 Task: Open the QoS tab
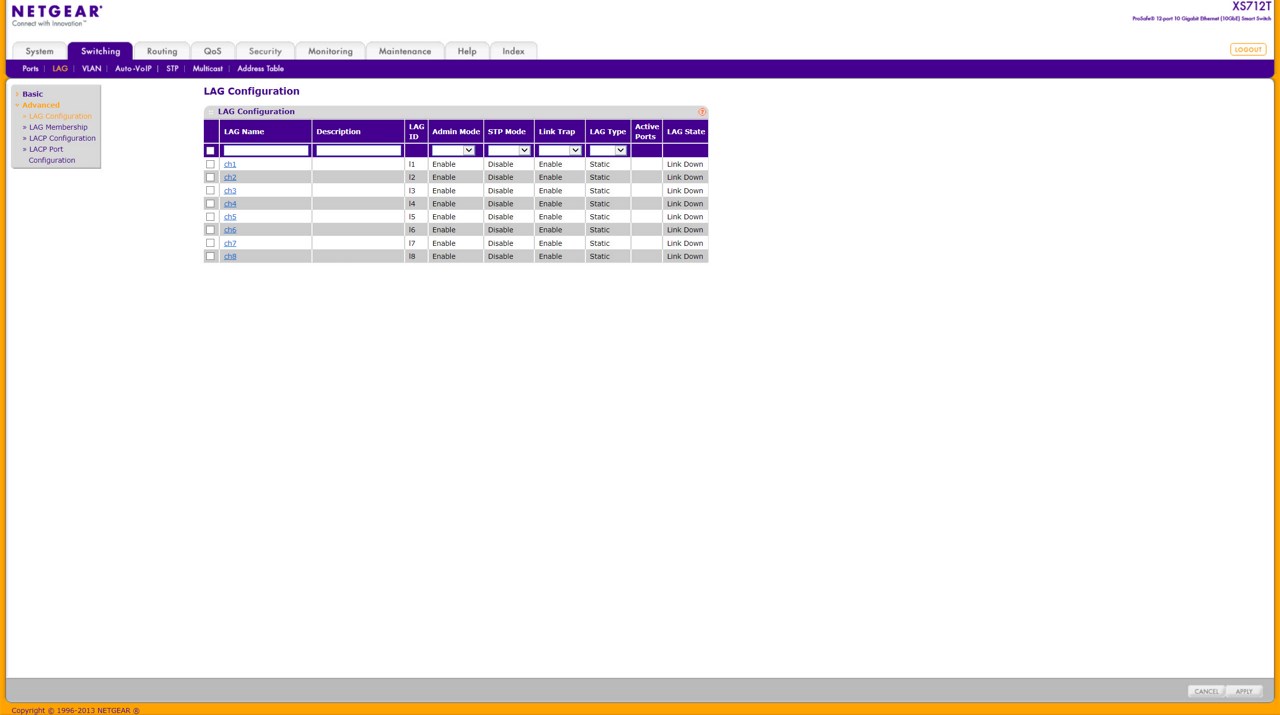pos(213,51)
